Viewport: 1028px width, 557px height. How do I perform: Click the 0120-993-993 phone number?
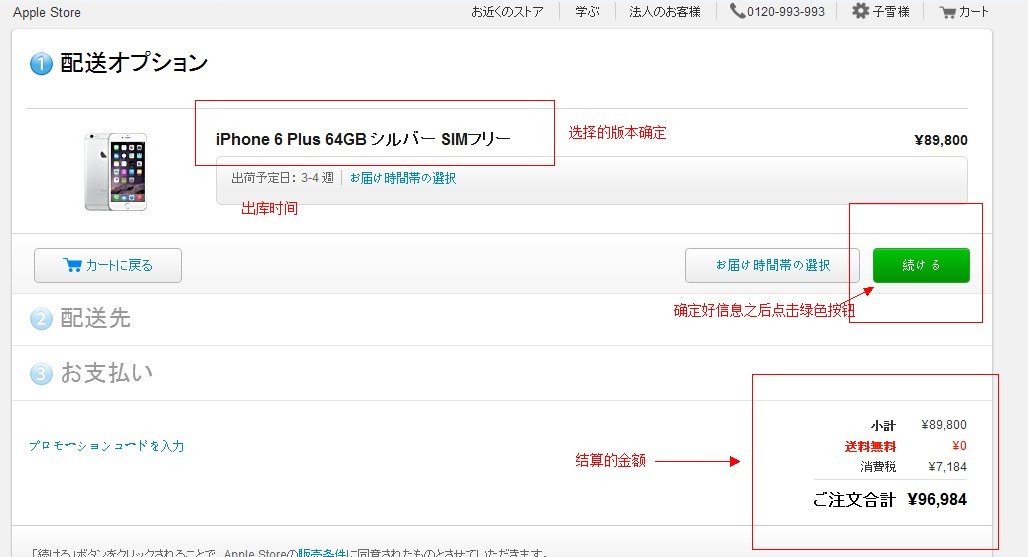786,12
